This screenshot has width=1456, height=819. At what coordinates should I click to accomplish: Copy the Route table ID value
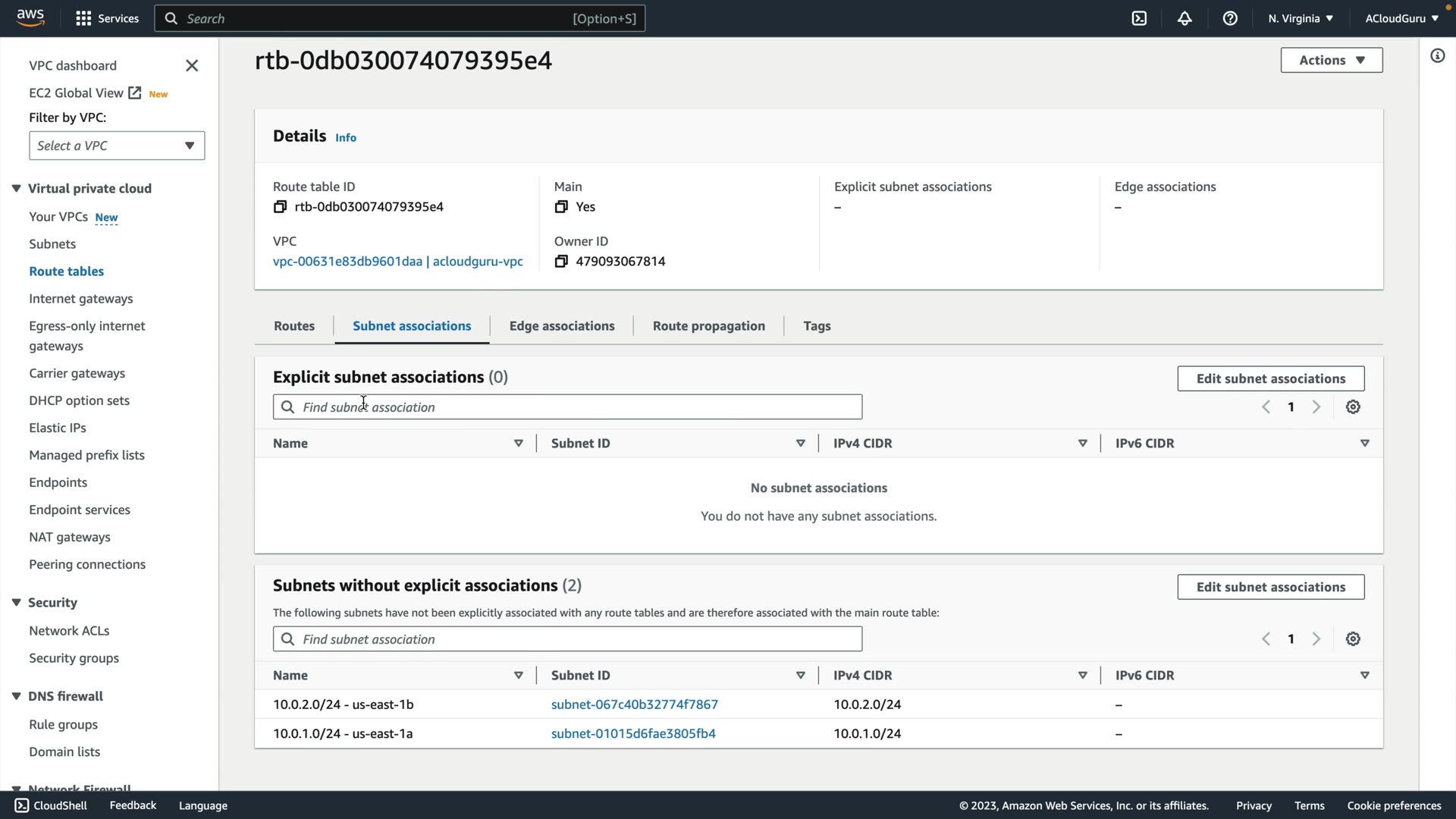click(280, 207)
